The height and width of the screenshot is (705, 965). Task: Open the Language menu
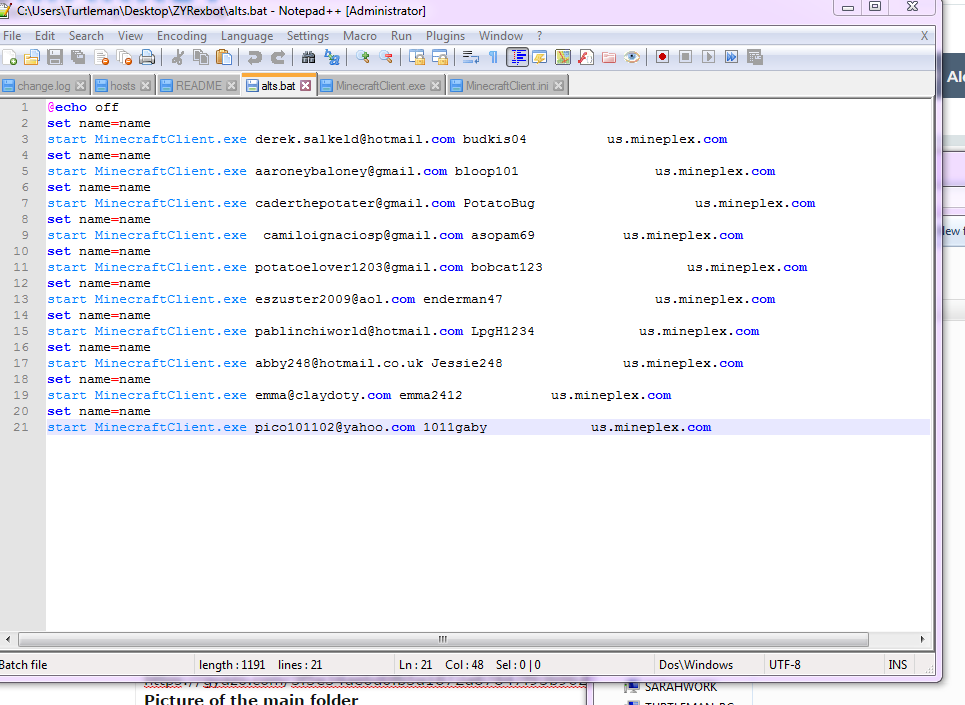[247, 36]
